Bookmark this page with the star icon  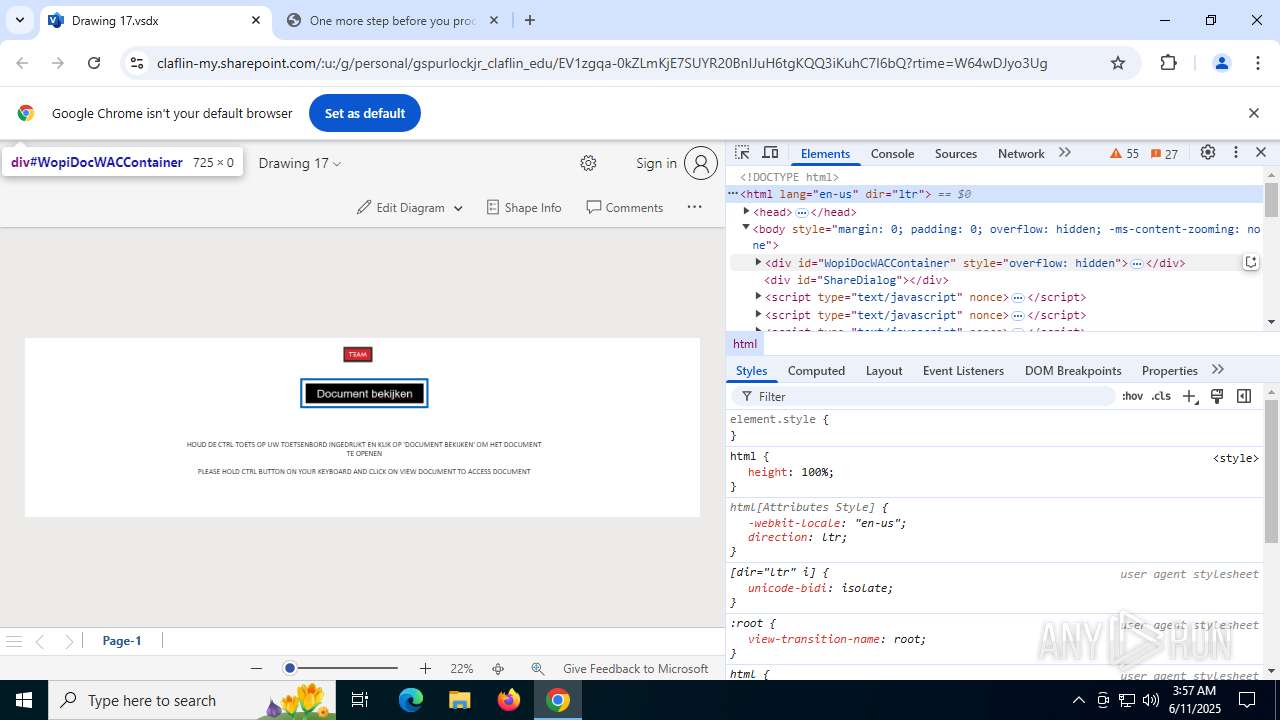[x=1118, y=63]
